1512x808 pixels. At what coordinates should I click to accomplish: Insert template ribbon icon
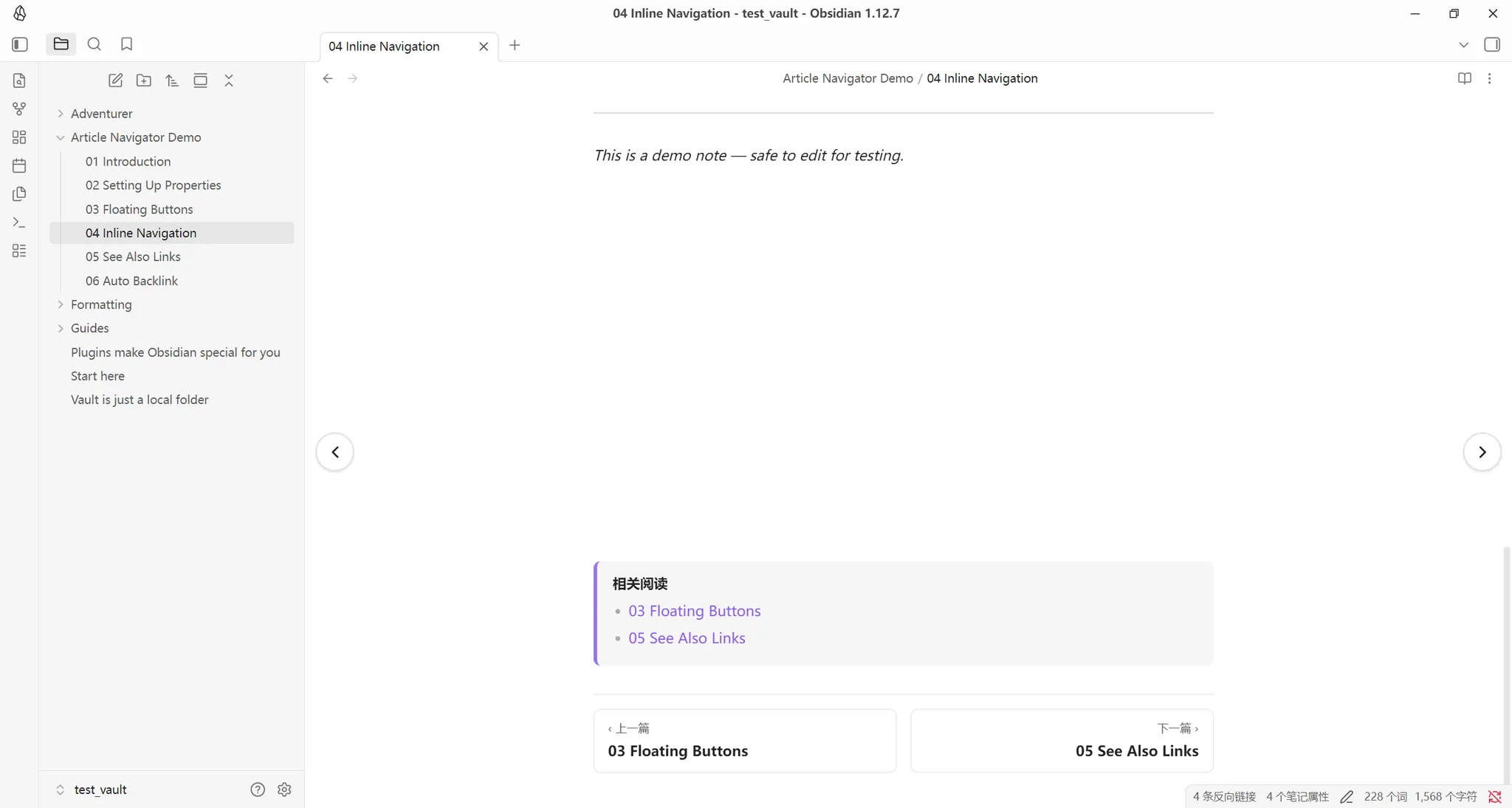(20, 194)
